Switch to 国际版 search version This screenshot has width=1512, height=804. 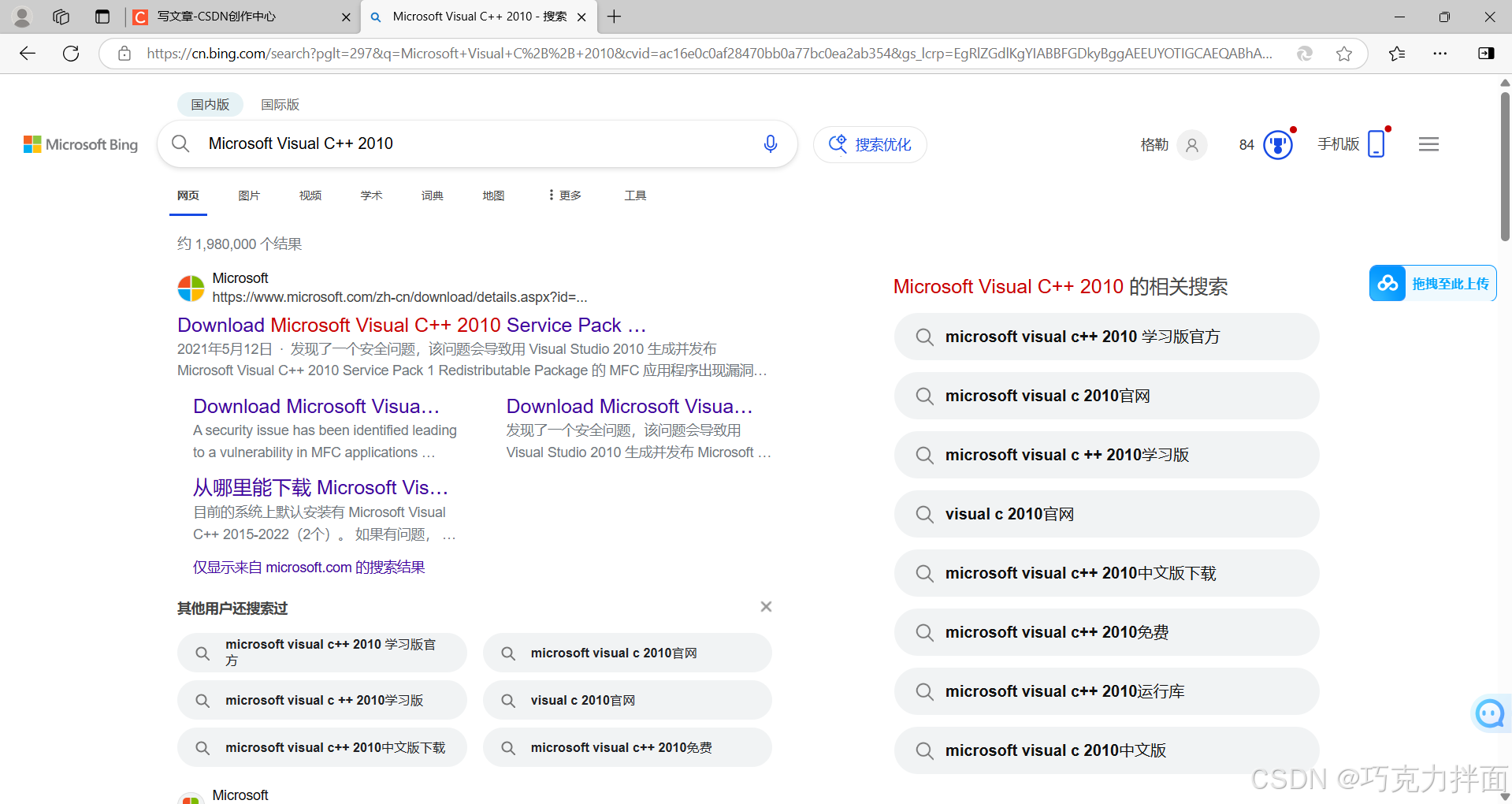280,104
